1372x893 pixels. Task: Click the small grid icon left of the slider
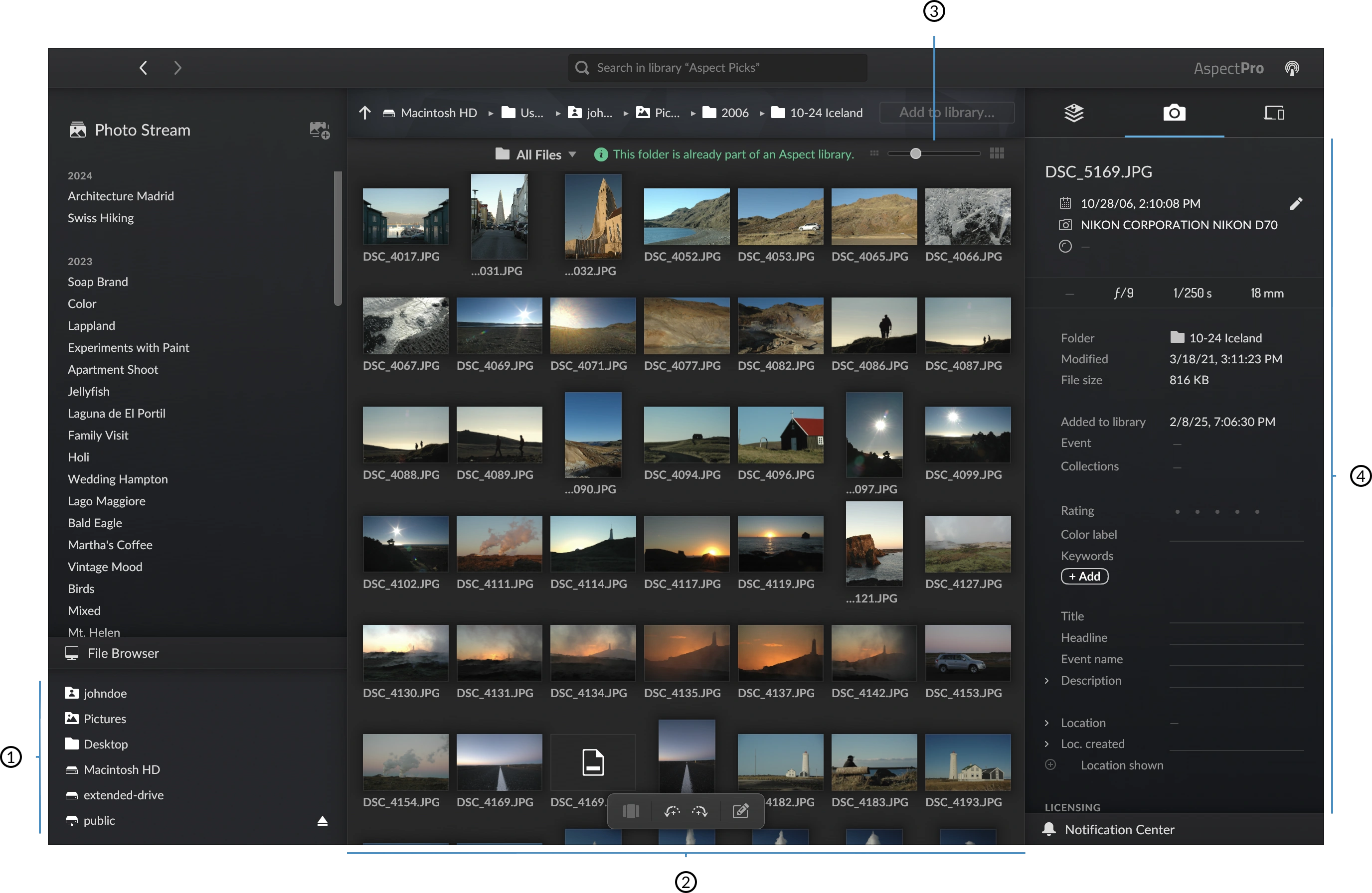pos(874,153)
